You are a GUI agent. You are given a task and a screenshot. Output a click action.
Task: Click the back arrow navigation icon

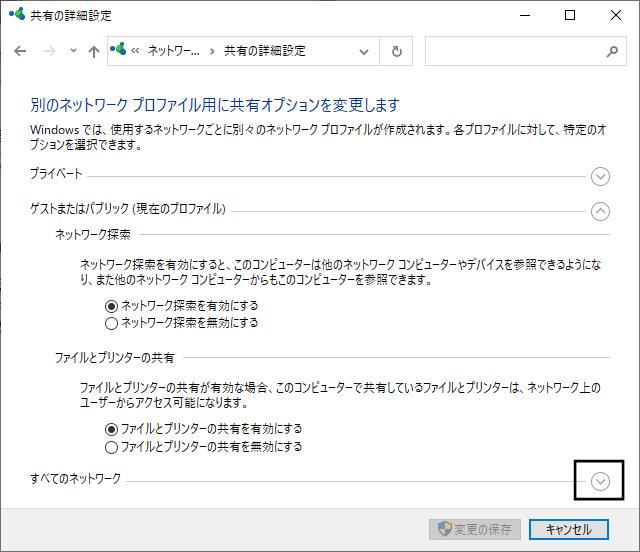[x=20, y=51]
